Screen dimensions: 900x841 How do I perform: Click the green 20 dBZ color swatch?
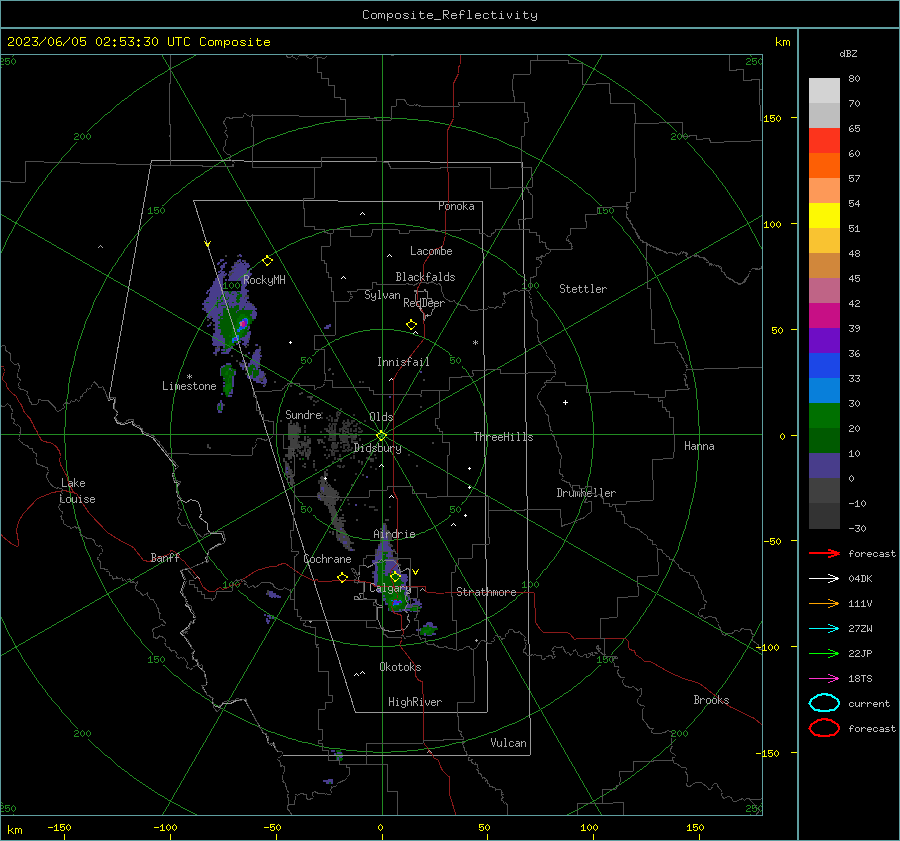point(824,415)
